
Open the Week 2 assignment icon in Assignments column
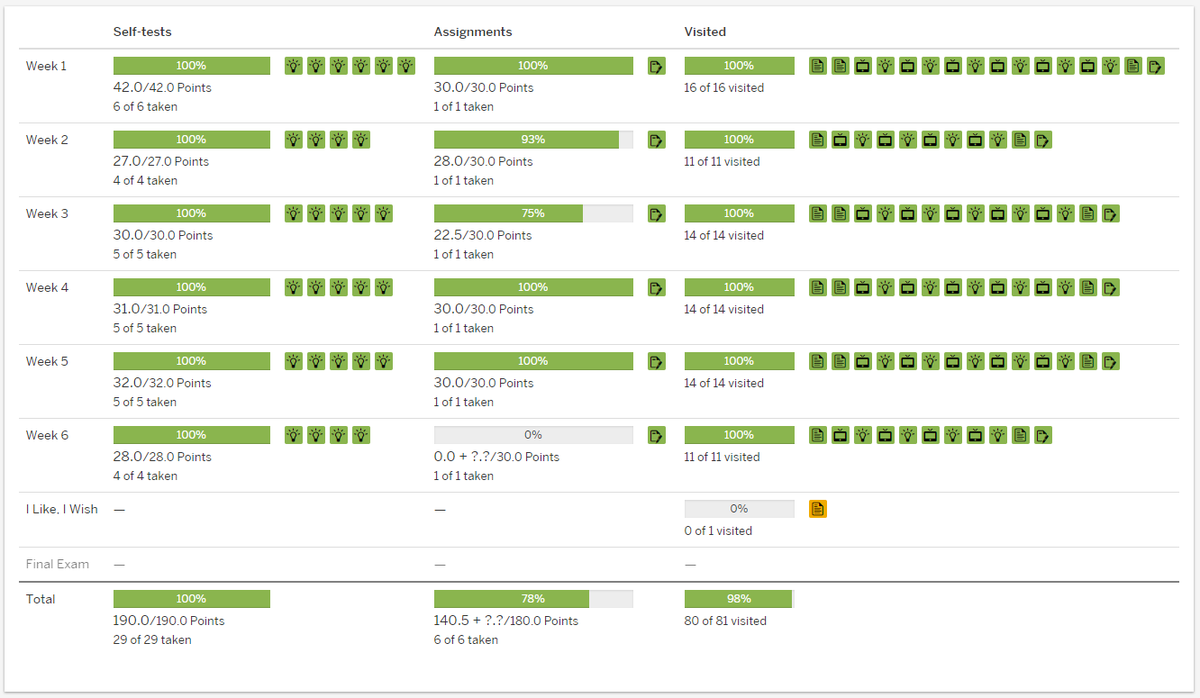tap(656, 140)
